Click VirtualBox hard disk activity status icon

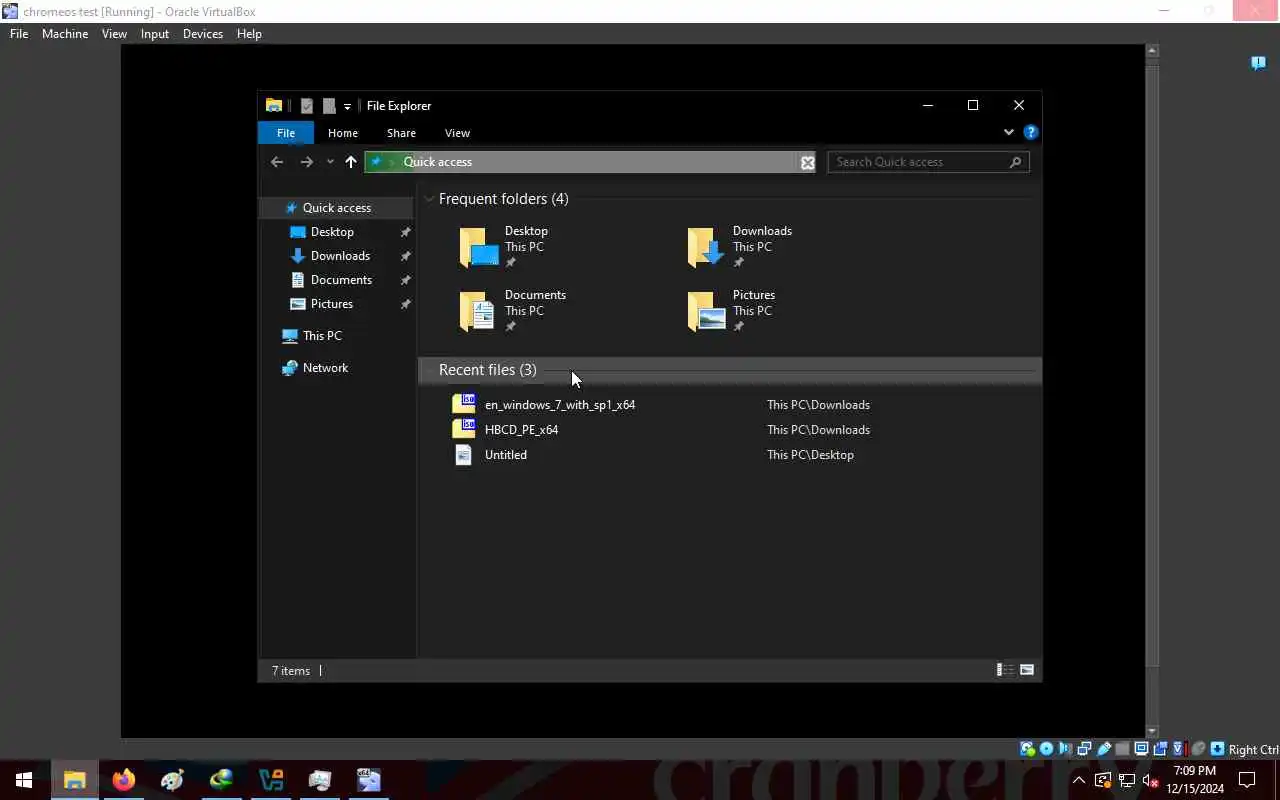[1027, 749]
